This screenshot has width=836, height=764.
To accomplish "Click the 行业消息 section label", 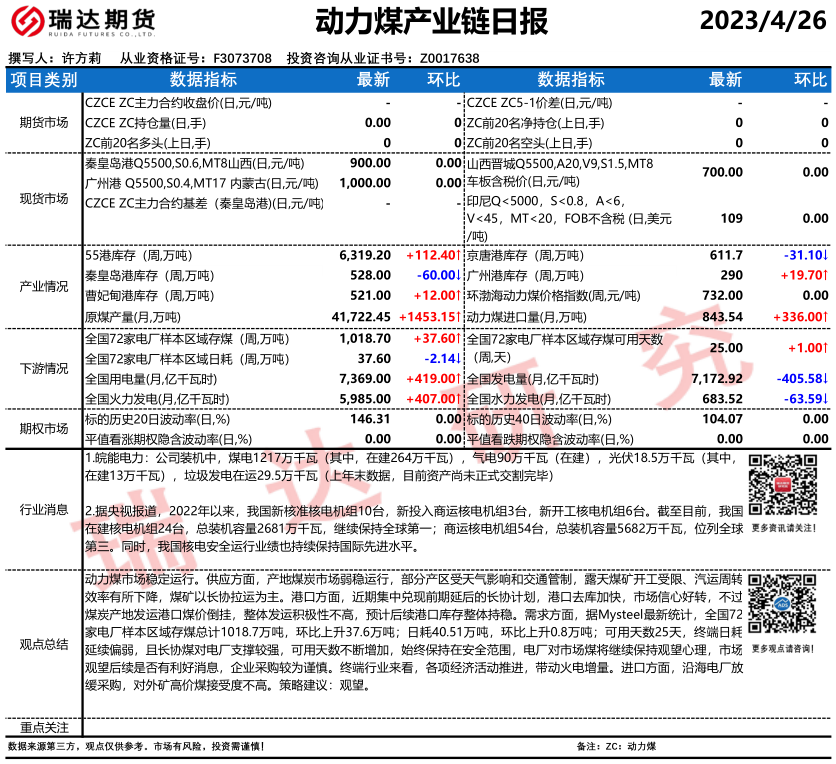I will (43, 509).
